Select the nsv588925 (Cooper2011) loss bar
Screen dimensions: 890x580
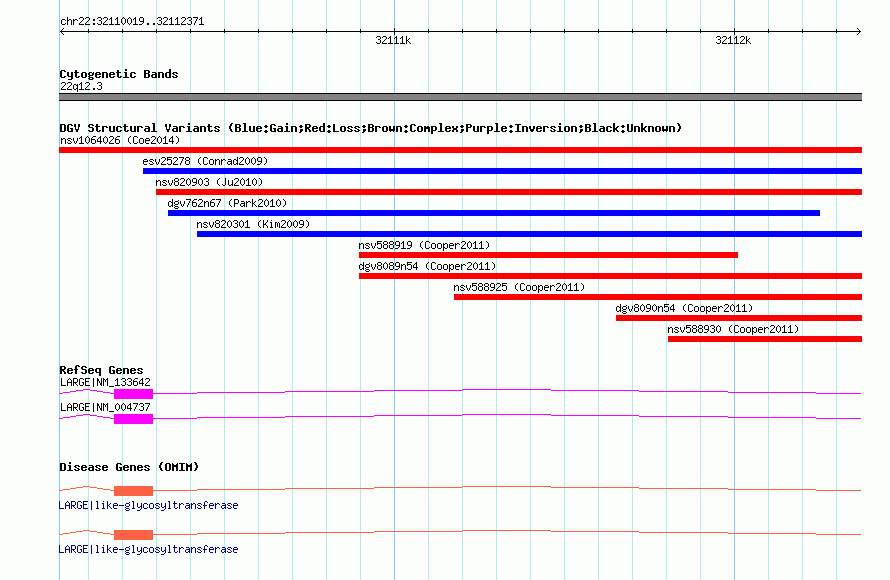click(658, 297)
